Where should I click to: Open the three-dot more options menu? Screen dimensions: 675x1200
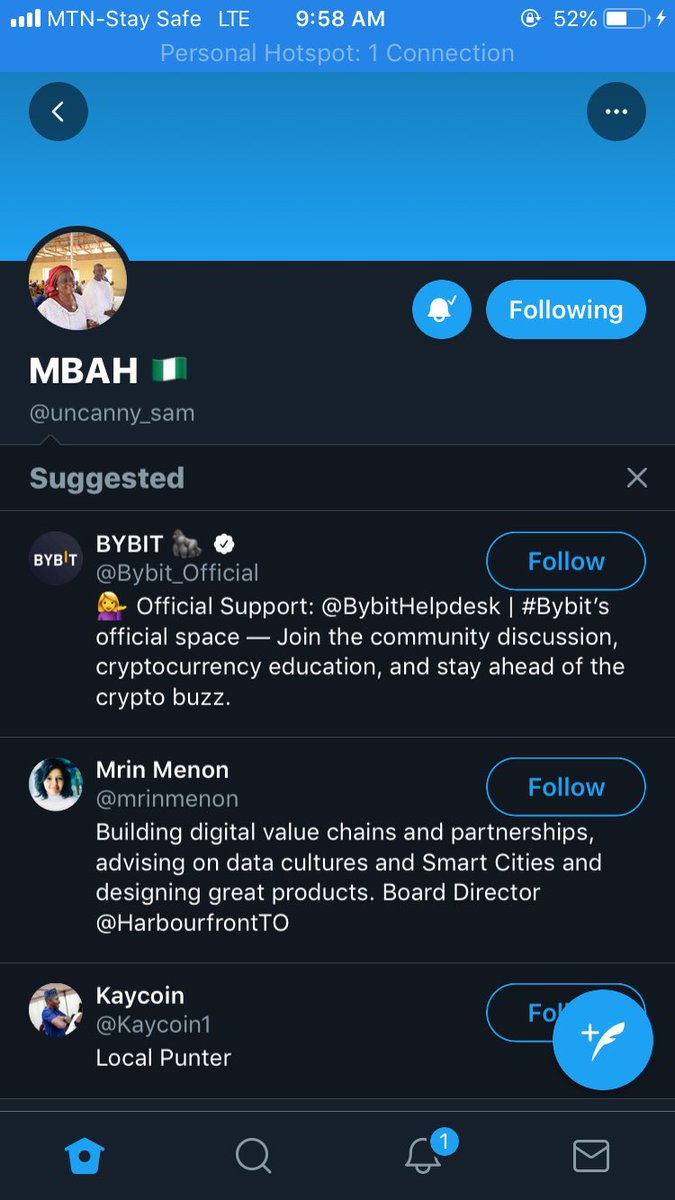tap(616, 111)
